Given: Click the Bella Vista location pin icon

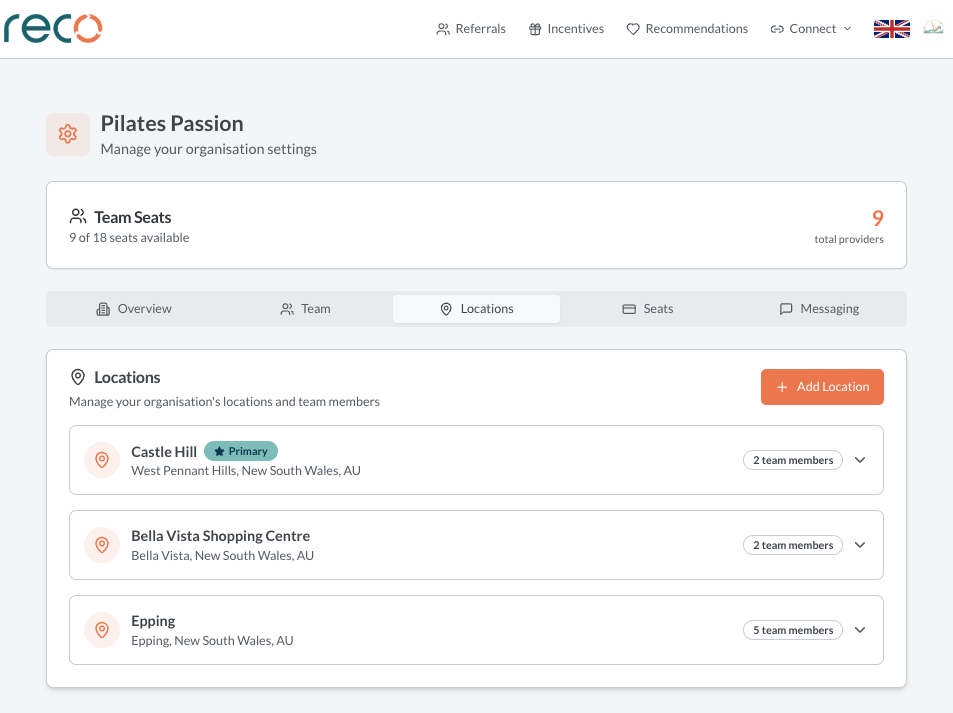Looking at the screenshot, I should pos(101,545).
